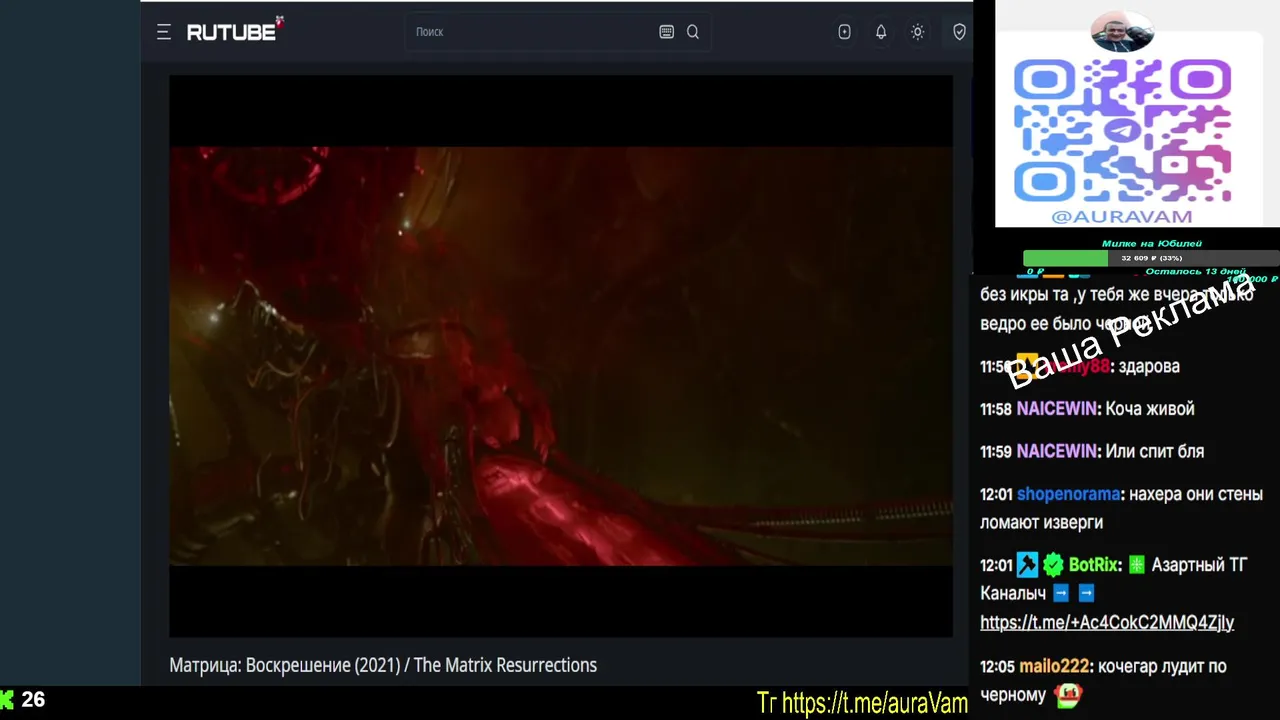Click the streamer avatar above QR code
1280x720 pixels.
[x=1122, y=32]
